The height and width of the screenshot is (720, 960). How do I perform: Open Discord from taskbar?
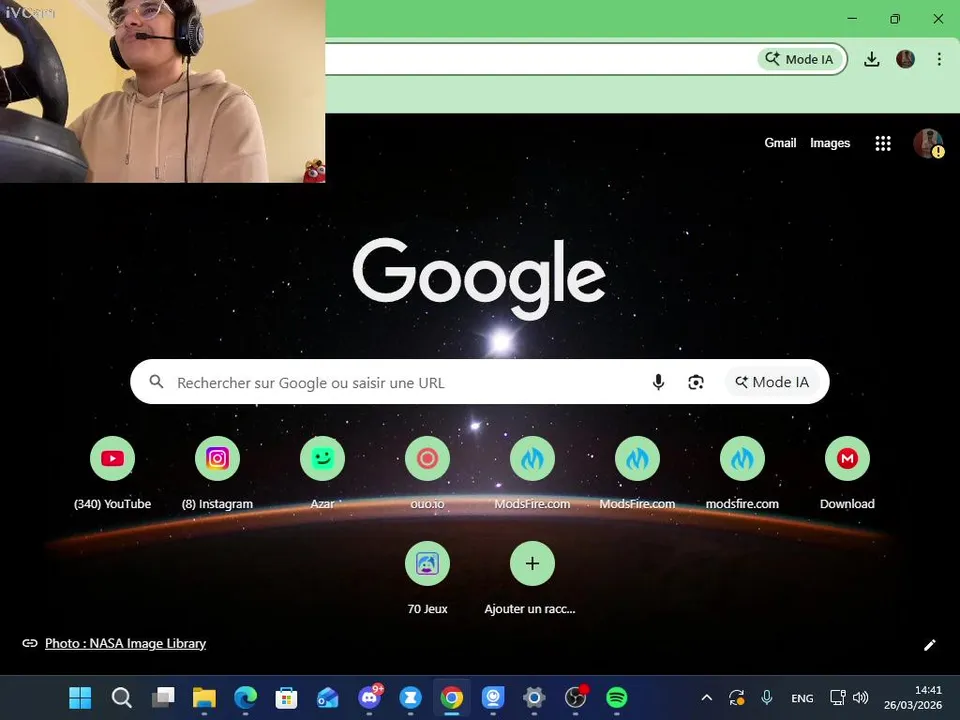[x=370, y=697]
